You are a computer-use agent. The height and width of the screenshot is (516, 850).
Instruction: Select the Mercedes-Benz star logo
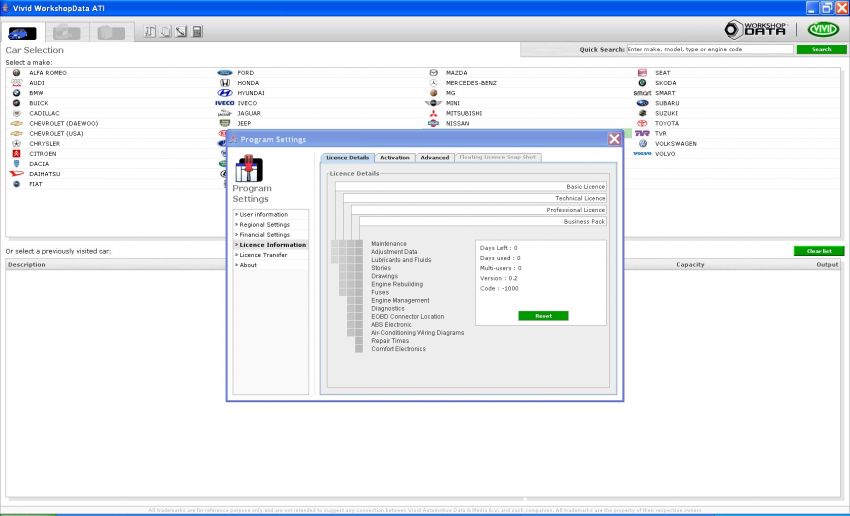pos(433,83)
